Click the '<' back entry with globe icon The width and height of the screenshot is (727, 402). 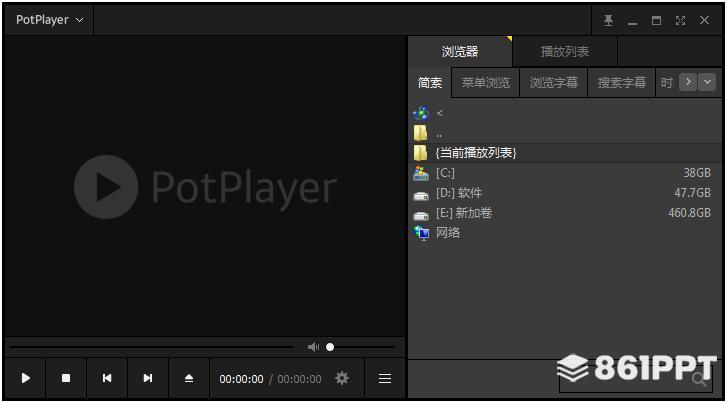566,113
